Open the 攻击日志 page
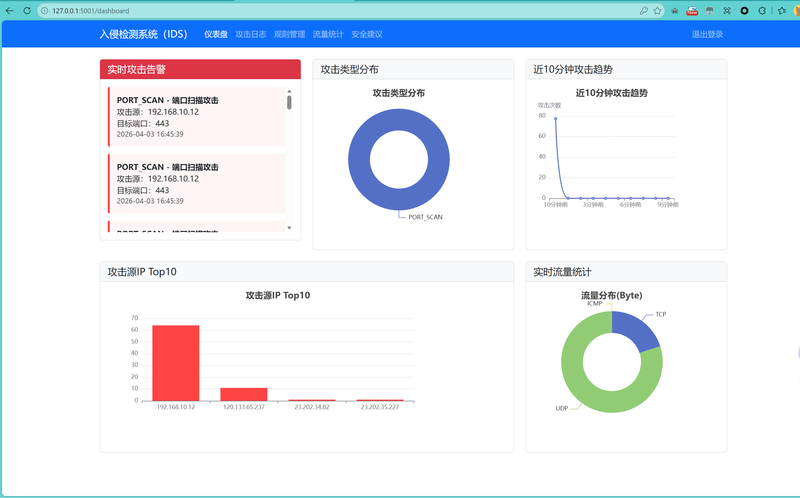The height and width of the screenshot is (498, 800). click(250, 34)
